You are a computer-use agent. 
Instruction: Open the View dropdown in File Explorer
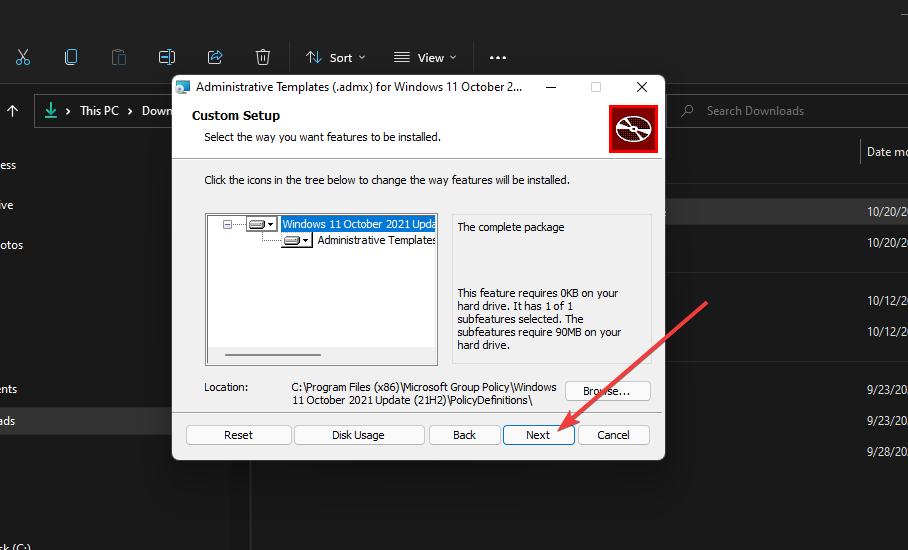425,58
